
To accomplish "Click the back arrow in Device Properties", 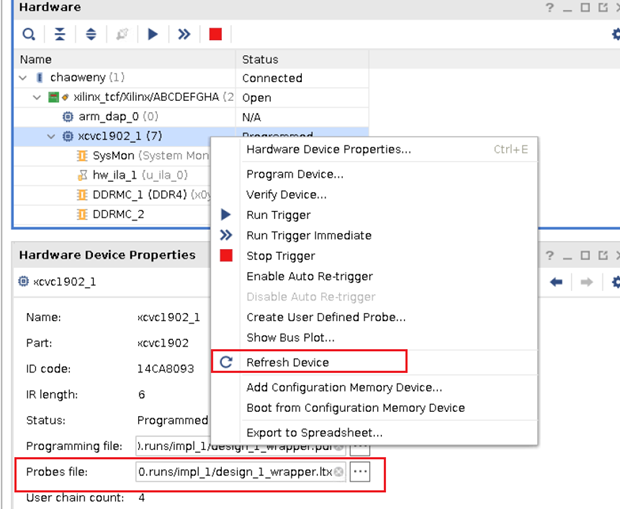I will (x=557, y=282).
